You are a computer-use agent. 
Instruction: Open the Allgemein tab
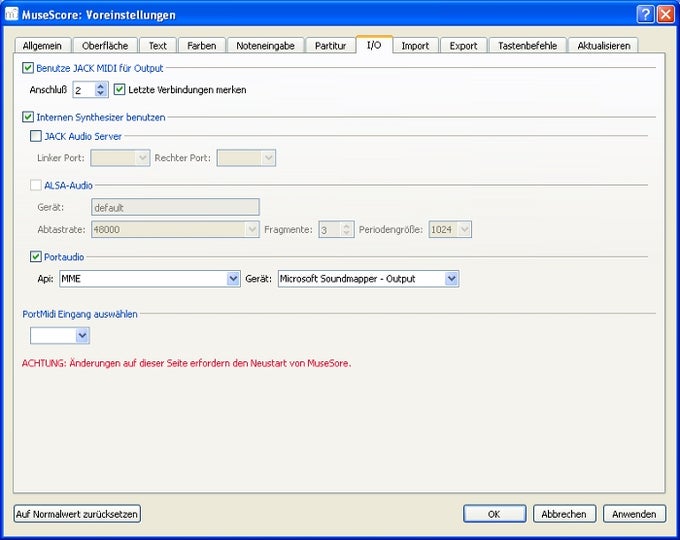tap(42, 46)
